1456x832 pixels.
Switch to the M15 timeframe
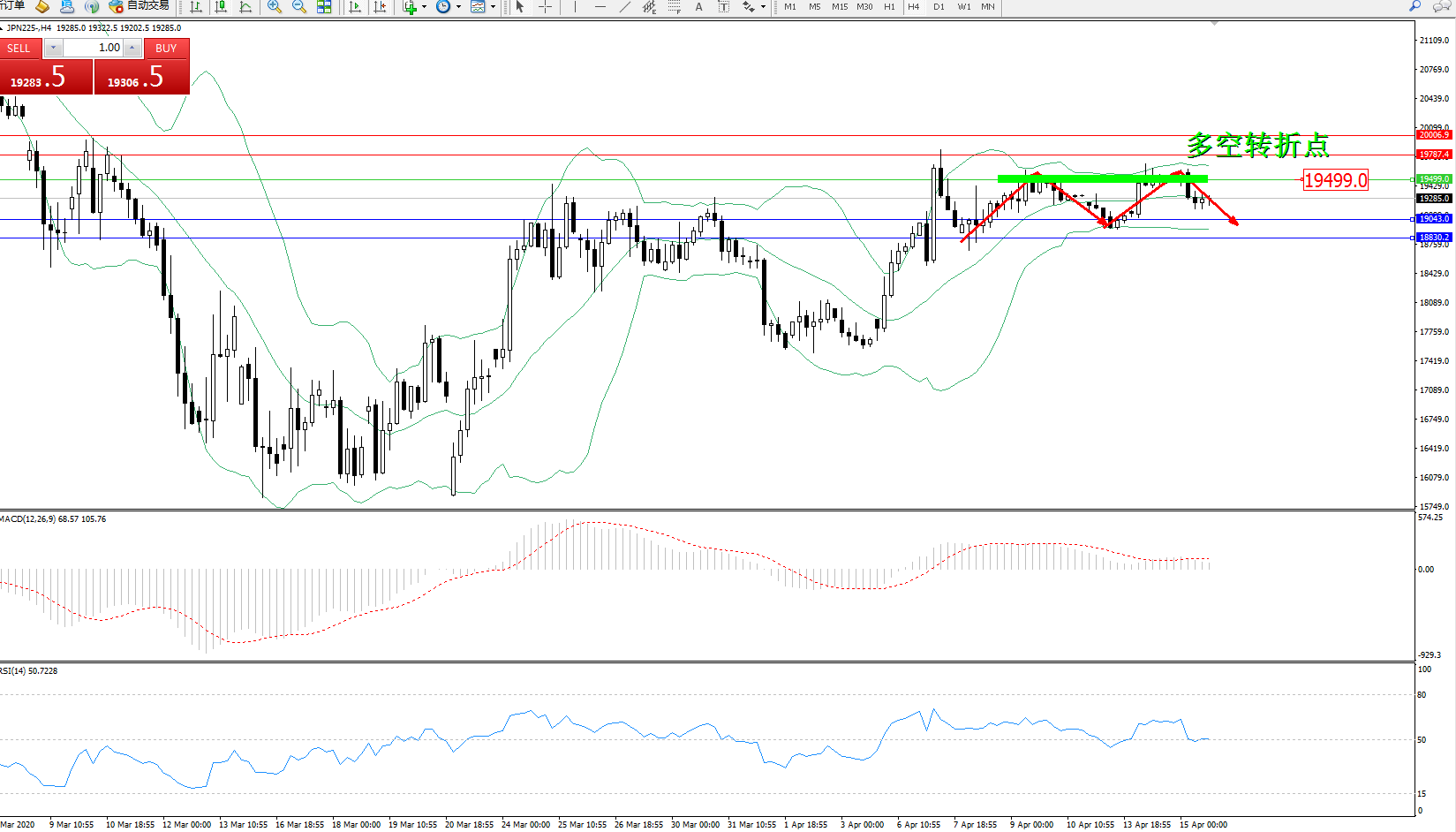[839, 7]
